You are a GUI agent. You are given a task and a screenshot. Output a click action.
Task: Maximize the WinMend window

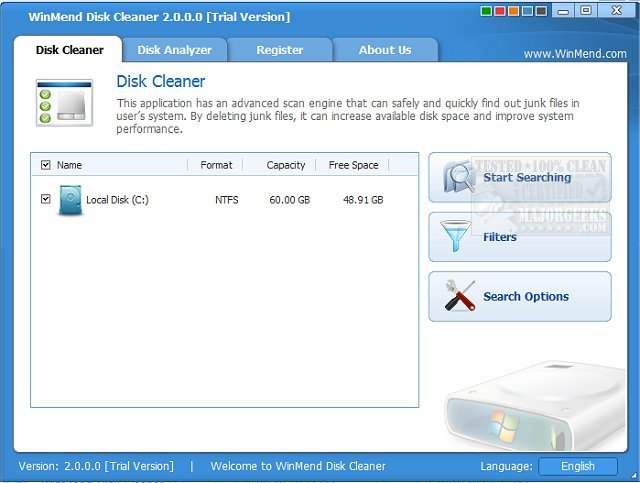click(586, 10)
